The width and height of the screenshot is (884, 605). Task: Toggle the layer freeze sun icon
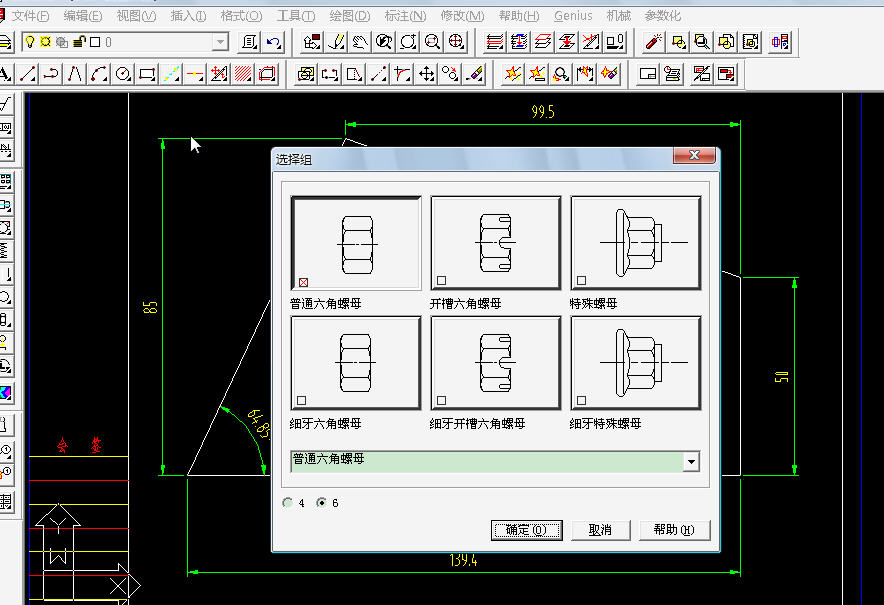[46, 42]
